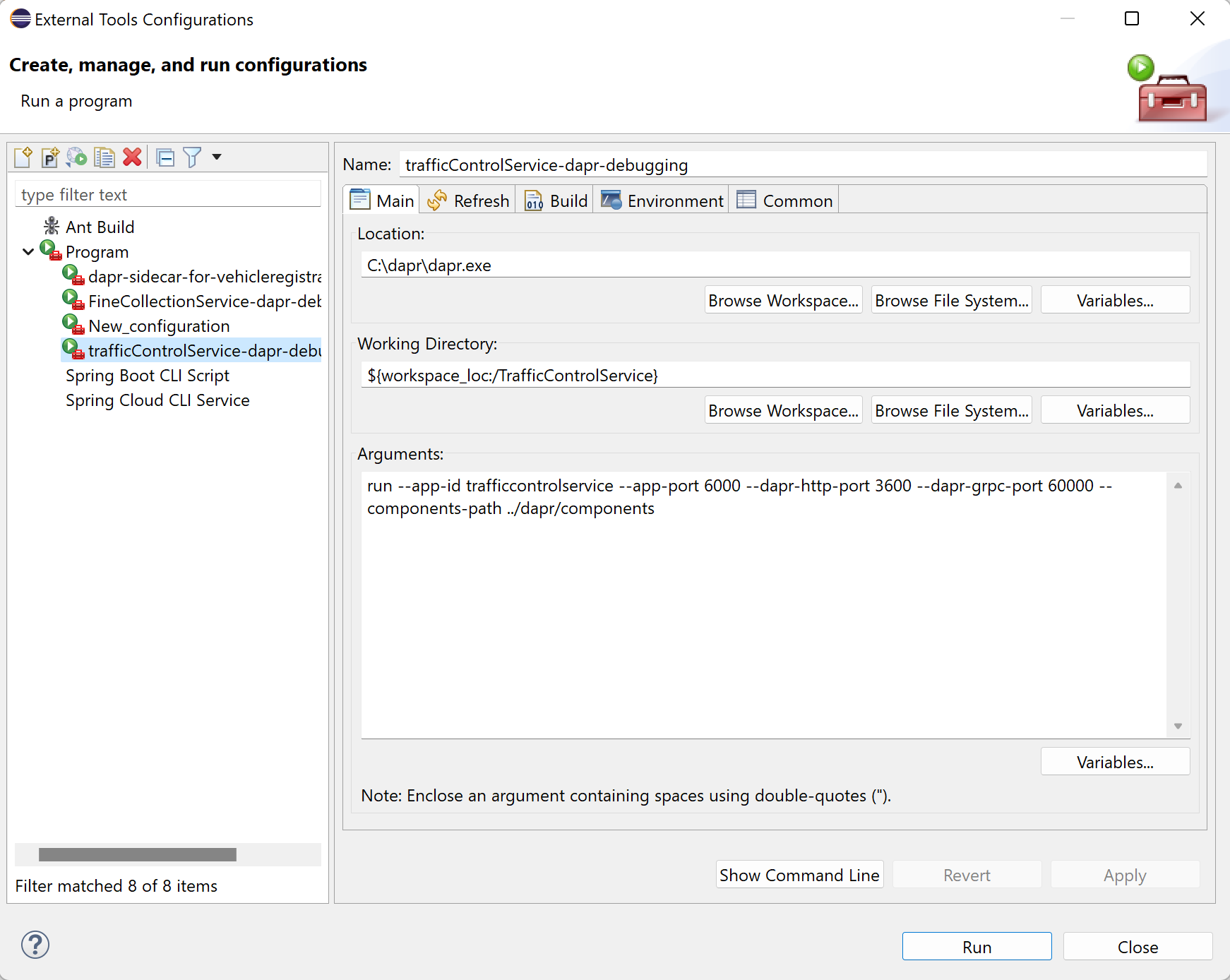Click the New launch configuration prototype icon
Viewport: 1230px width, 980px height.
(49, 157)
